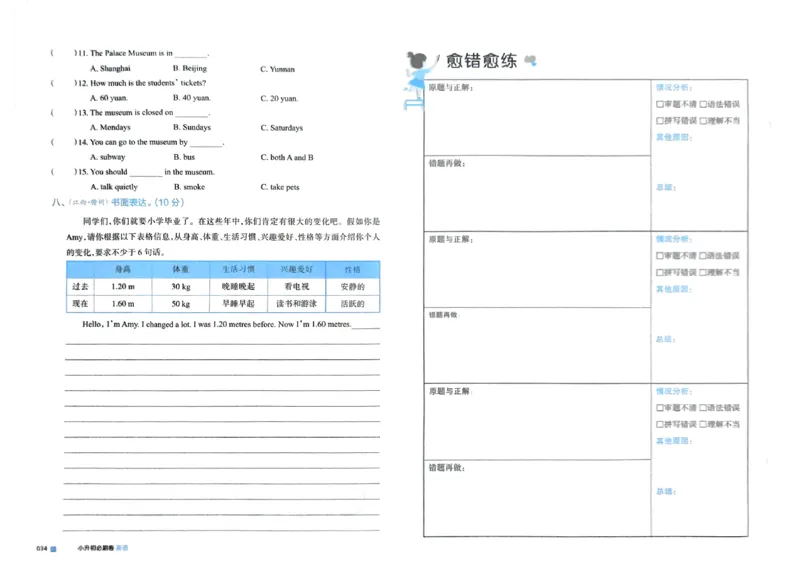This screenshot has height=566, width=800.
Task: Click the answer bracket for question 11
Action: click(64, 53)
